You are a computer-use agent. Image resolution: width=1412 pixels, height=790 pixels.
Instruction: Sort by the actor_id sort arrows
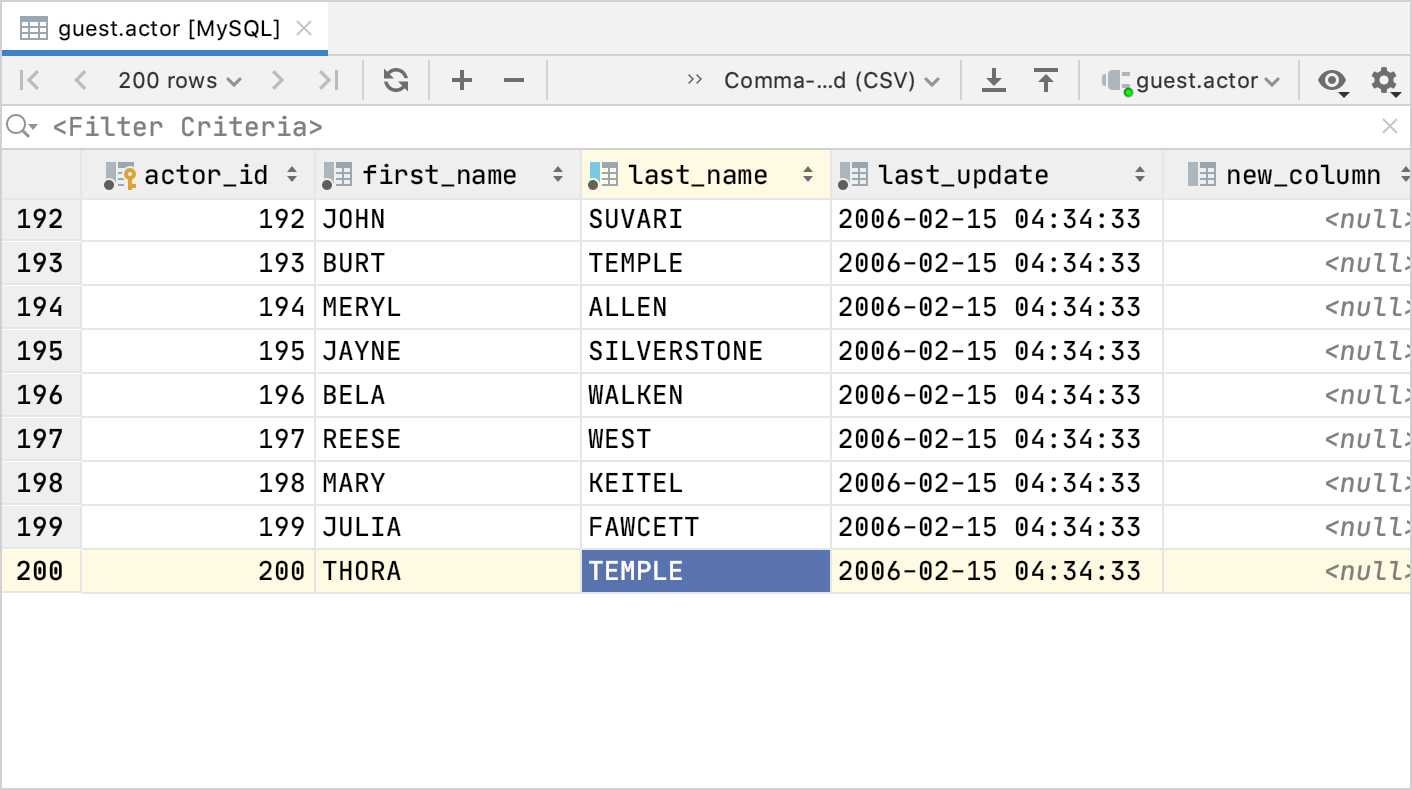(x=292, y=175)
